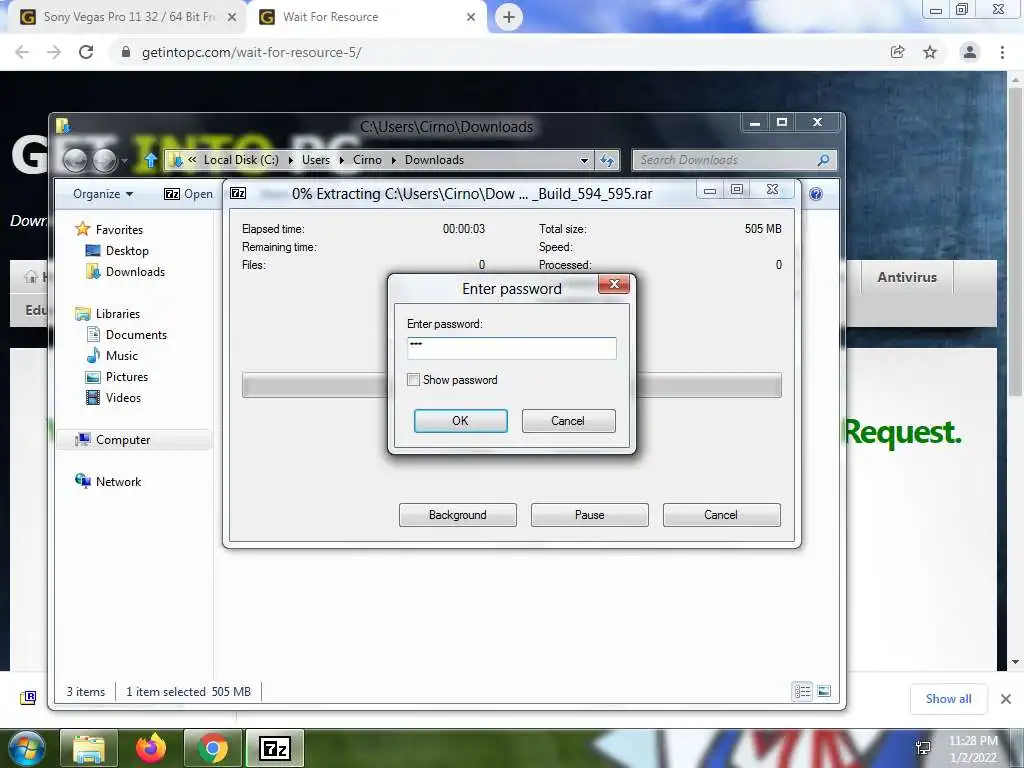Viewport: 1024px width, 768px height.
Task: Click Chrome share page icon
Action: click(x=898, y=52)
